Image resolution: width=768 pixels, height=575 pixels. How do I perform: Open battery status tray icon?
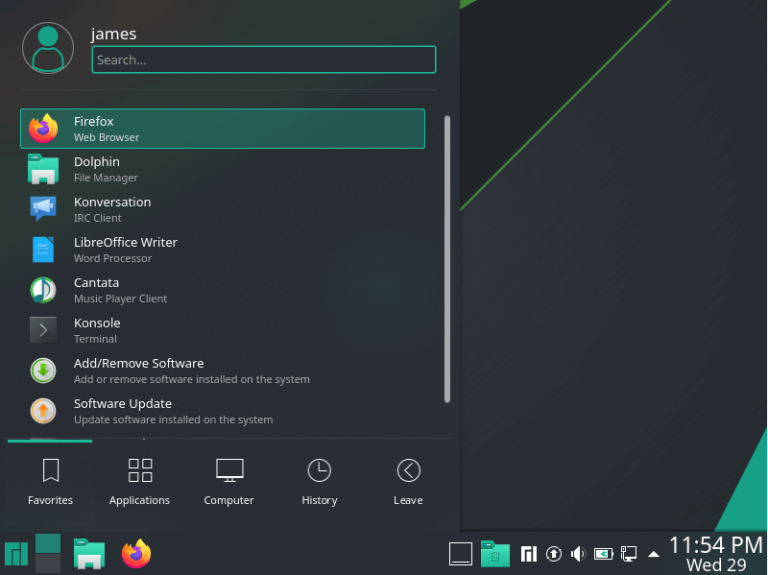[604, 554]
